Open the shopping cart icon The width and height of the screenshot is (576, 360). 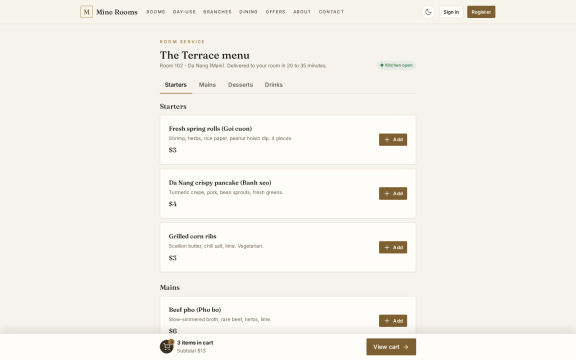click(166, 347)
